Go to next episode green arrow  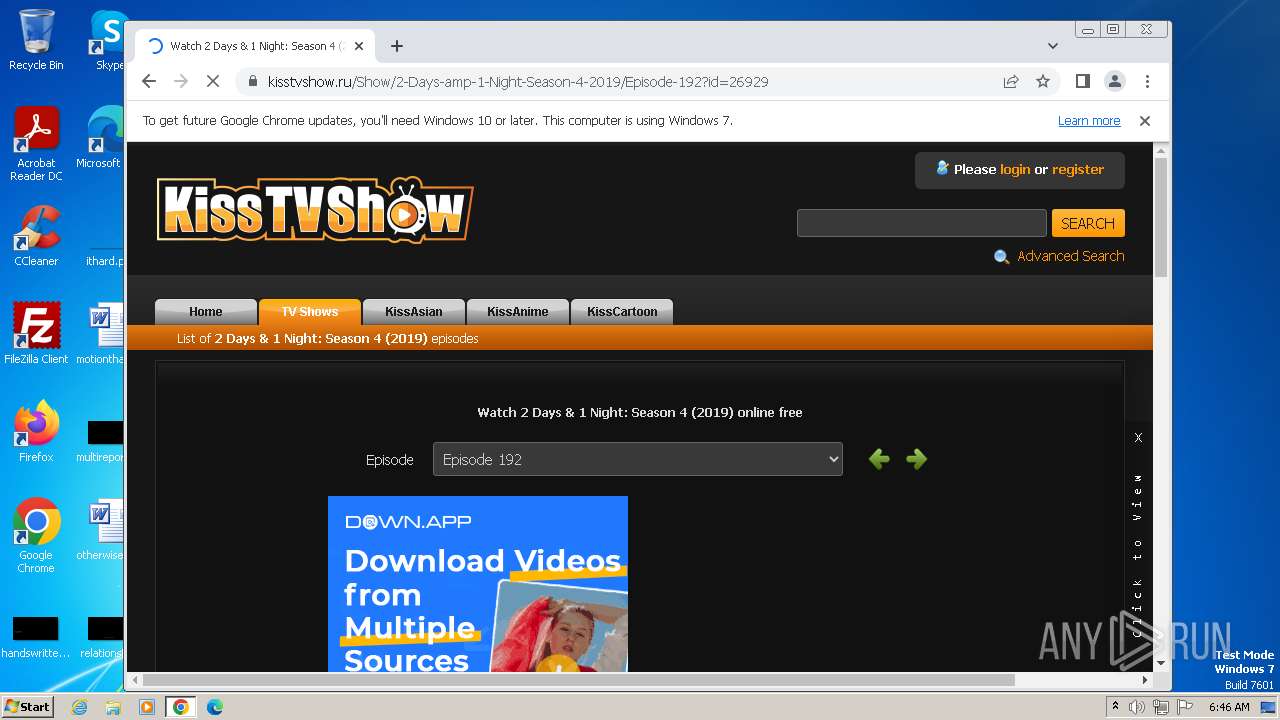tap(916, 459)
